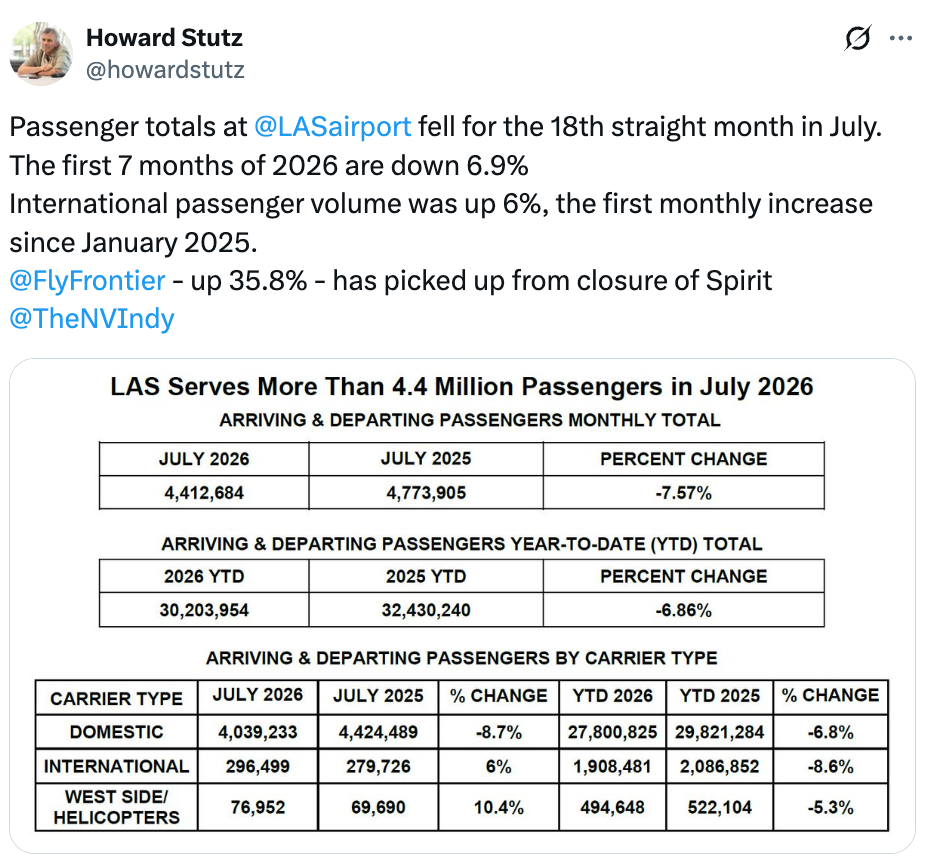
Task: Click the CARRIER TYPE column header
Action: tap(116, 698)
